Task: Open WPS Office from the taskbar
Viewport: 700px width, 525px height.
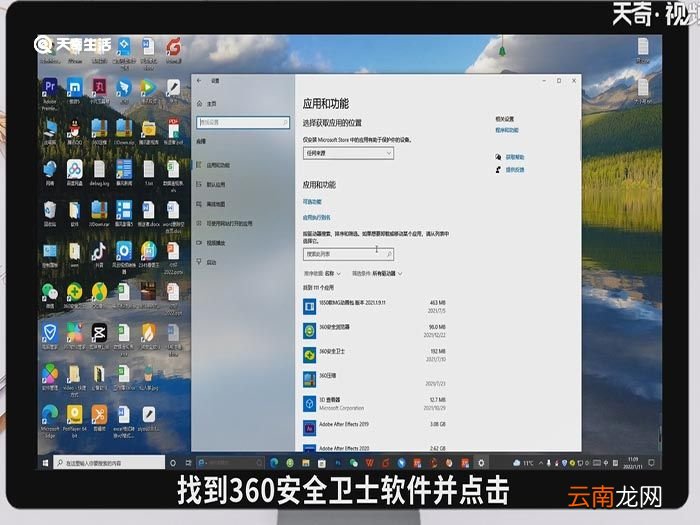Action: [x=370, y=463]
